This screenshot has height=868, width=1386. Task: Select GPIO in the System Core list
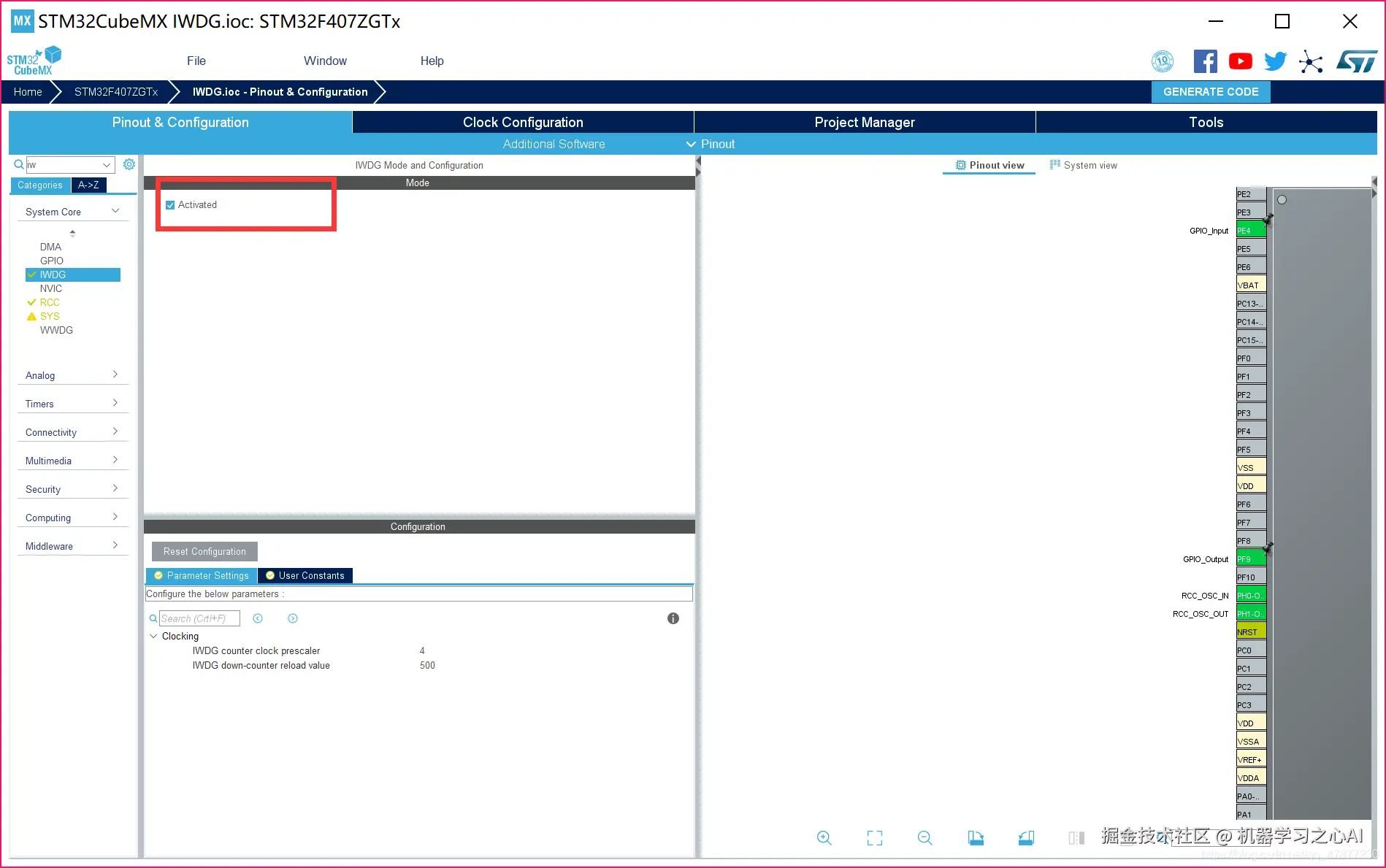tap(52, 261)
